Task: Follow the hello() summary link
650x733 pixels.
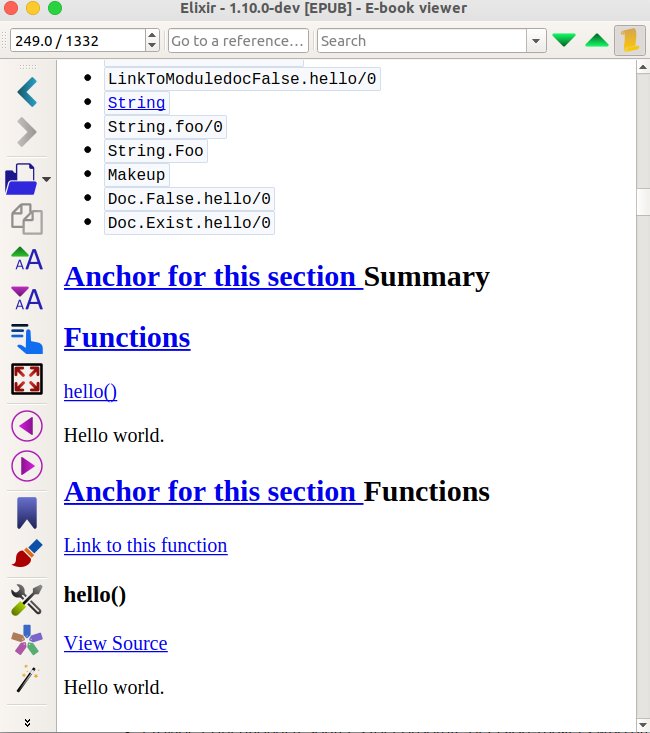Action: click(x=90, y=392)
